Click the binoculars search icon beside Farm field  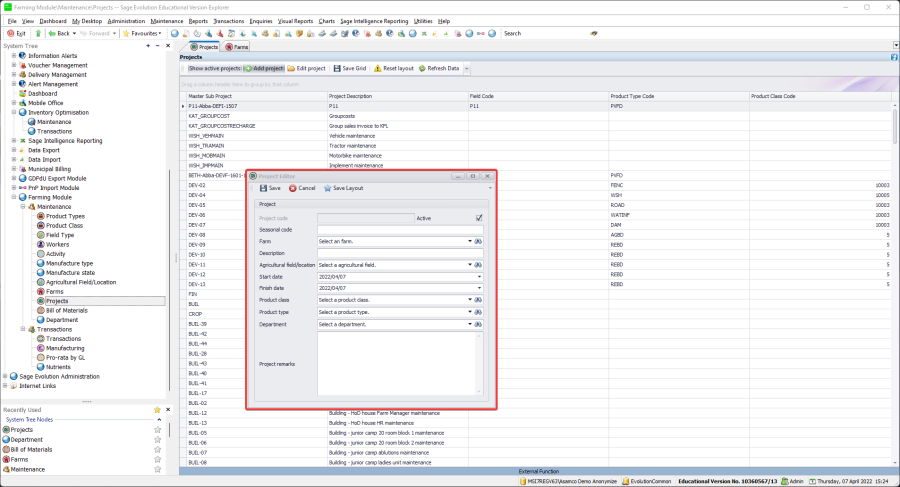479,241
